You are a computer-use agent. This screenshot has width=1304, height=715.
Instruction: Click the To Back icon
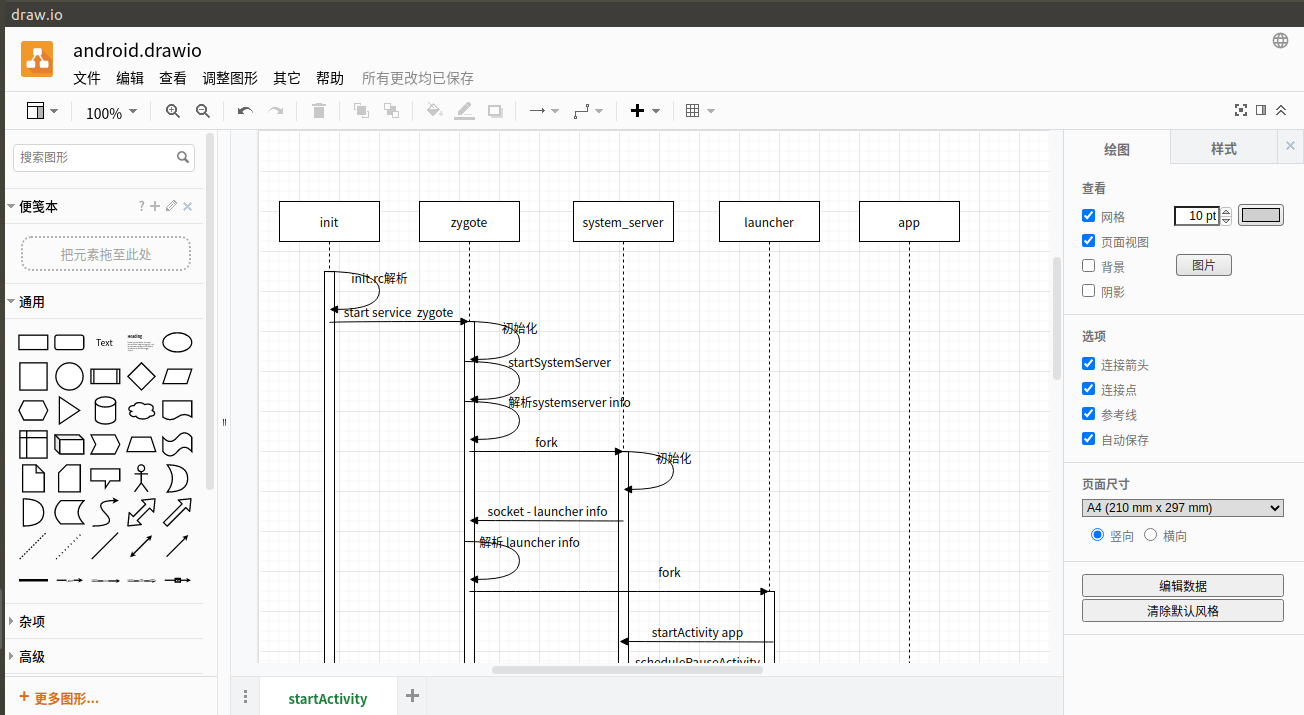391,111
